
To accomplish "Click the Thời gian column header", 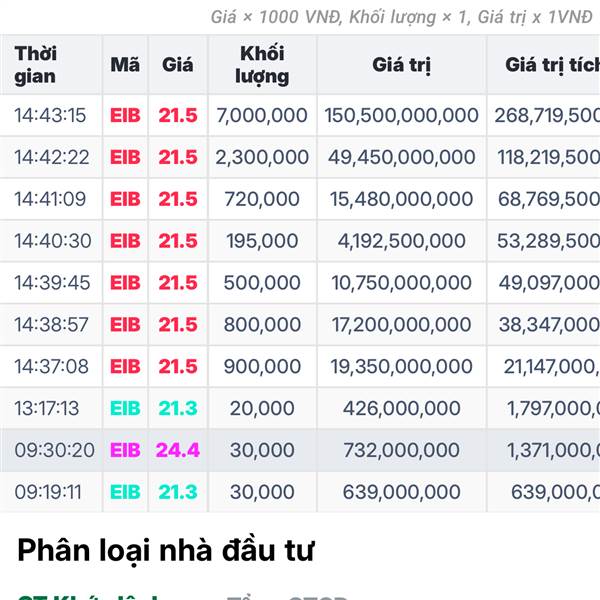I will click(36, 64).
